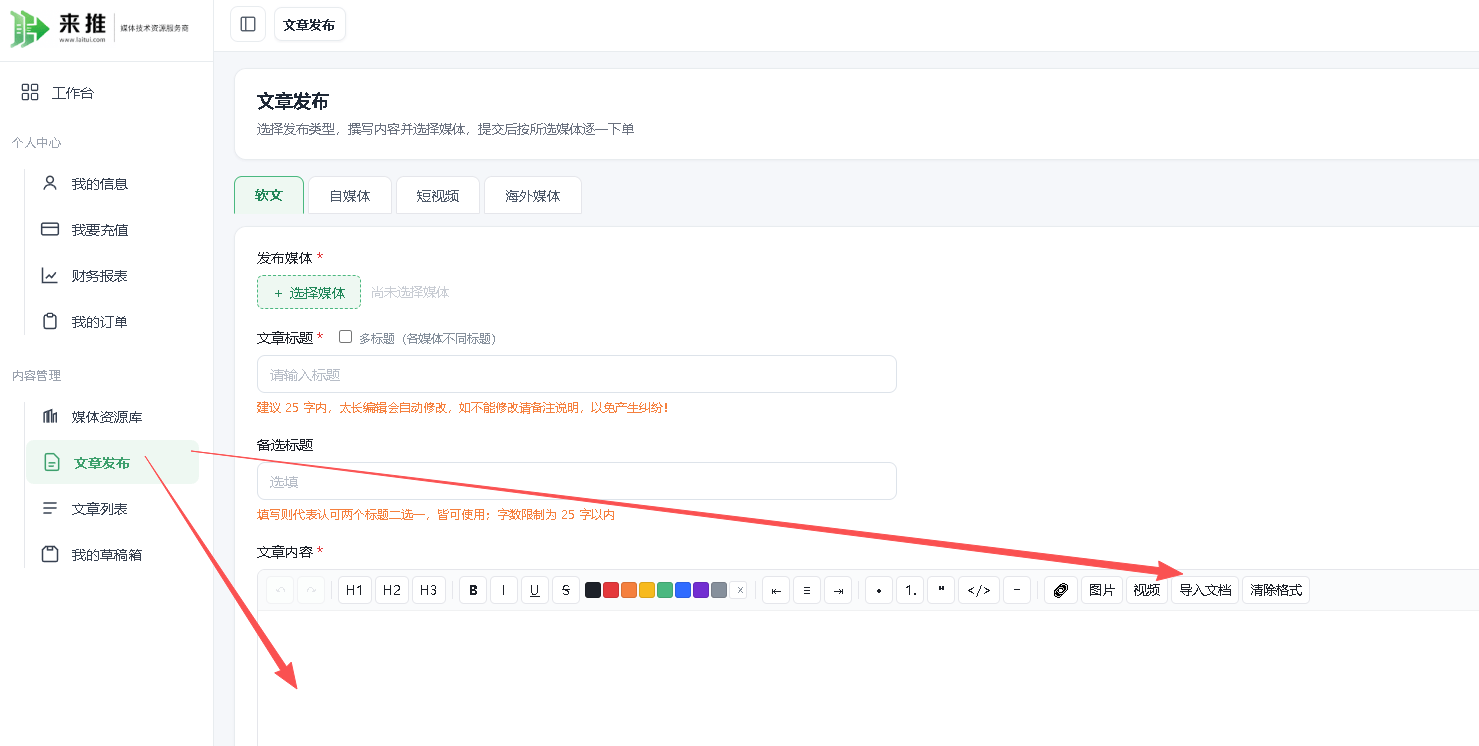Center align text
Viewport: 1479px width, 746px height.
pyautogui.click(x=807, y=591)
